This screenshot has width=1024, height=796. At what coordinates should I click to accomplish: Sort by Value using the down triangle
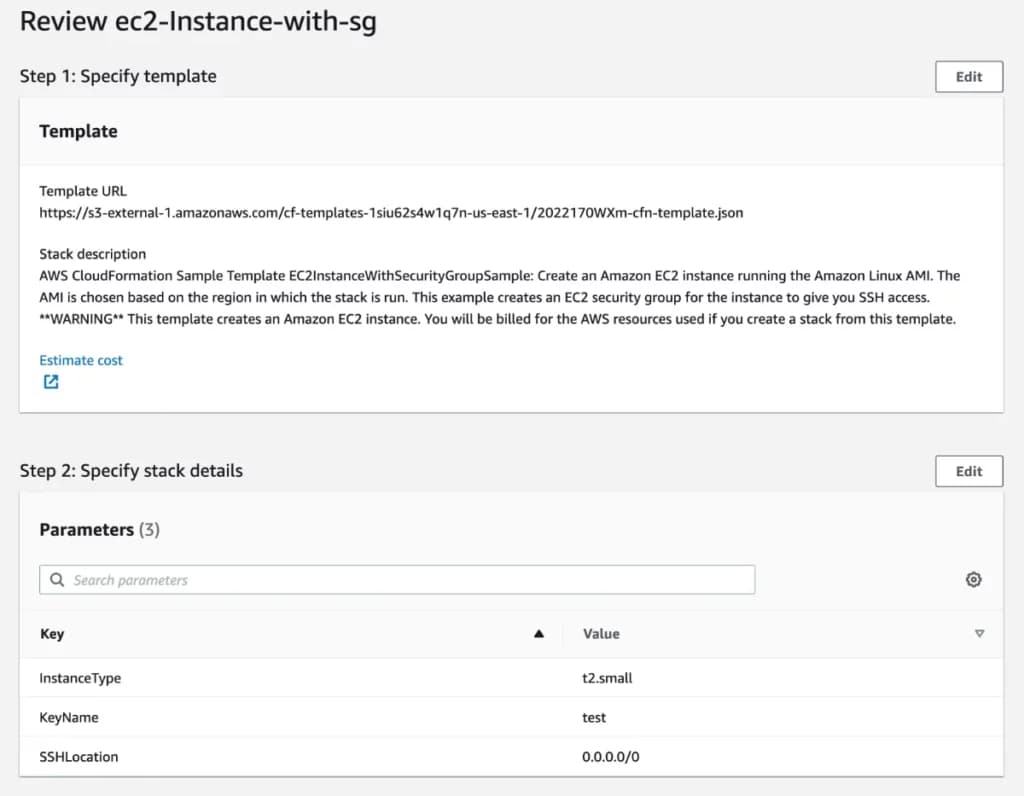click(979, 634)
